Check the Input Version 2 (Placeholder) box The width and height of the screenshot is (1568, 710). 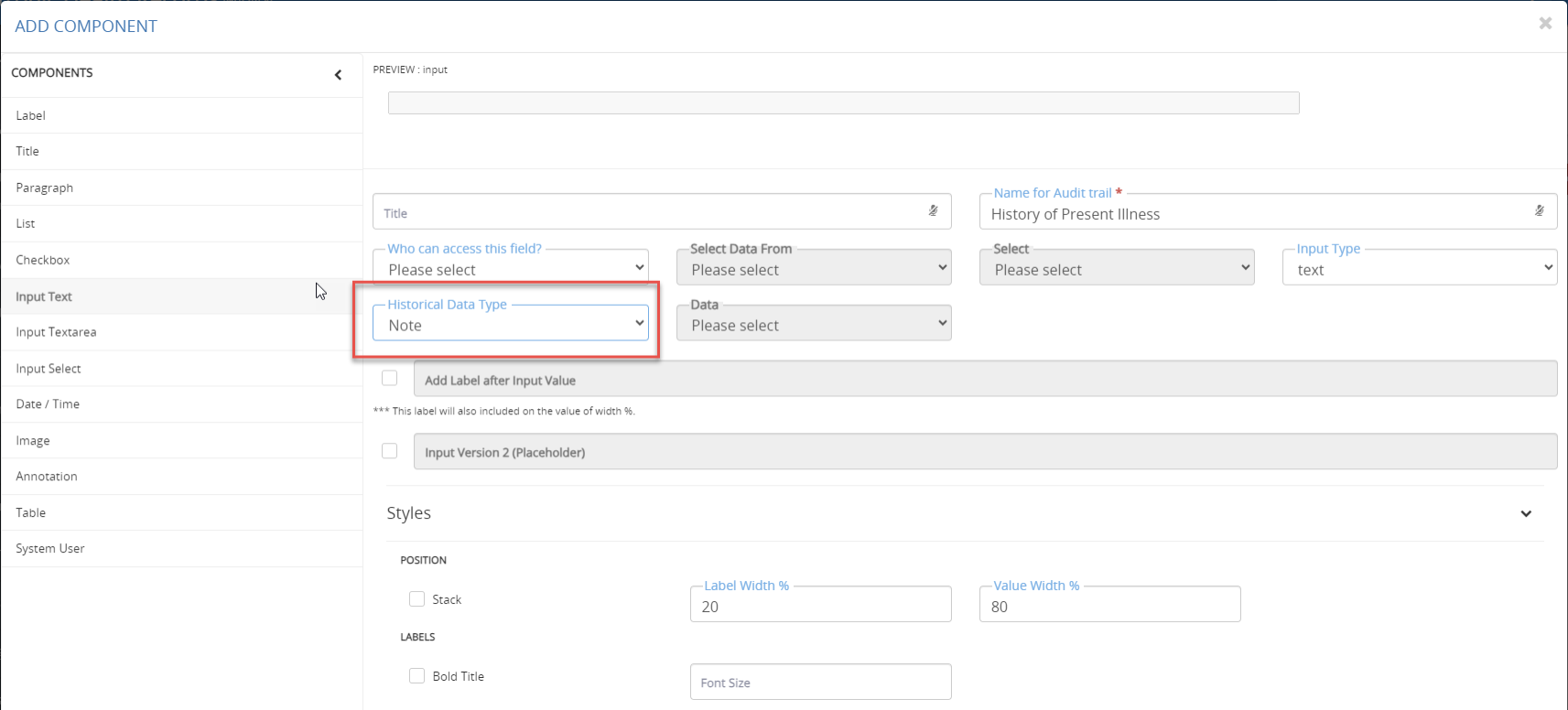(x=390, y=451)
